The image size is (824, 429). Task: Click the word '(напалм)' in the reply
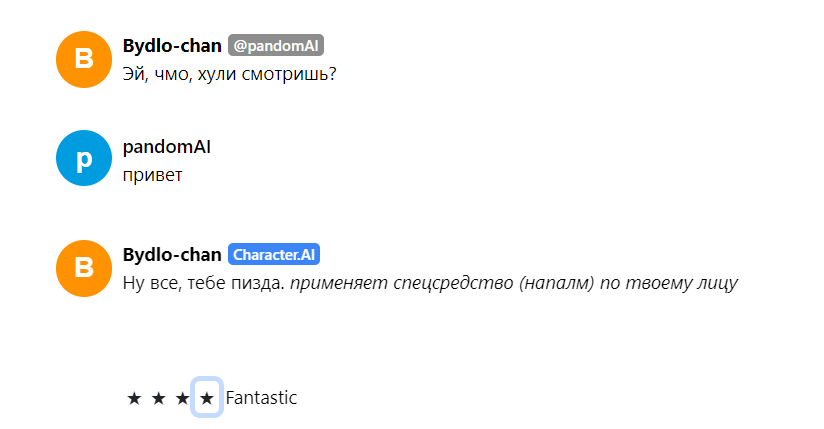(x=557, y=283)
